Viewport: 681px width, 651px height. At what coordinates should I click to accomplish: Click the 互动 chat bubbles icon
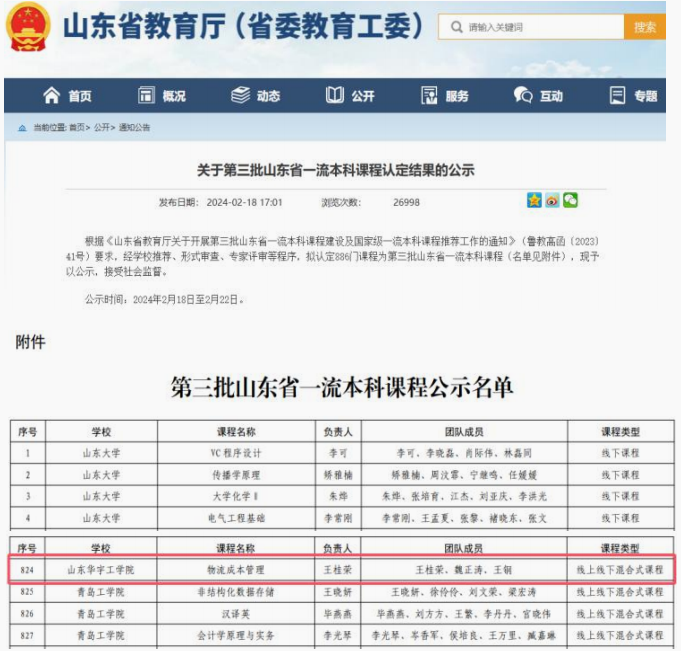tap(523, 95)
